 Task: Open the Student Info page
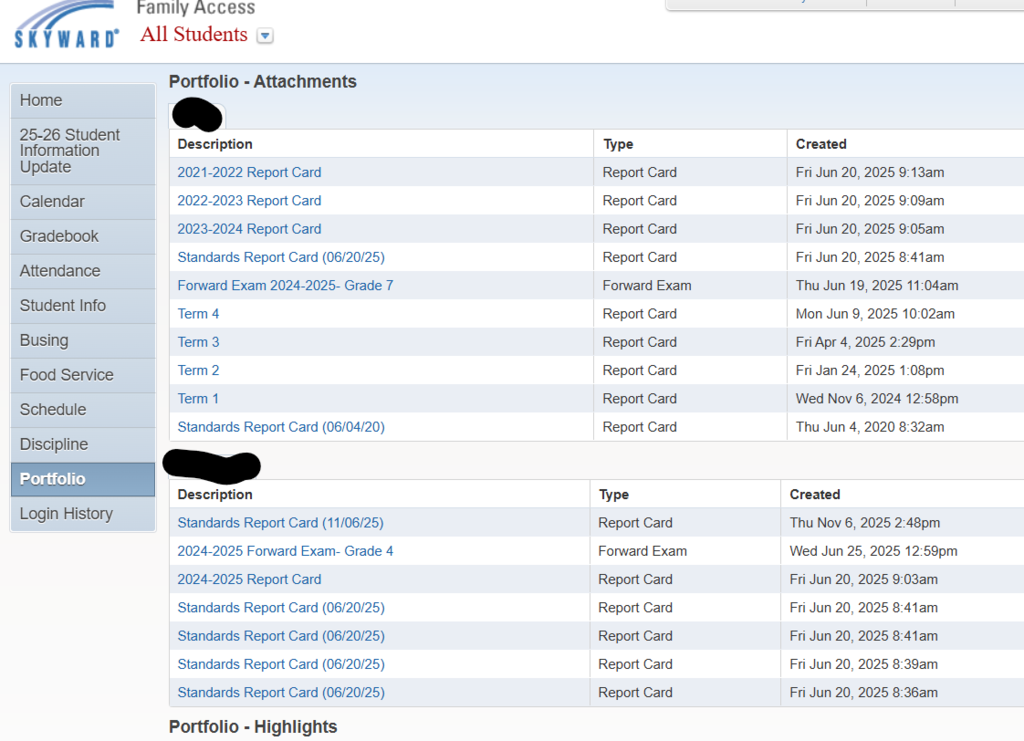[x=62, y=306]
